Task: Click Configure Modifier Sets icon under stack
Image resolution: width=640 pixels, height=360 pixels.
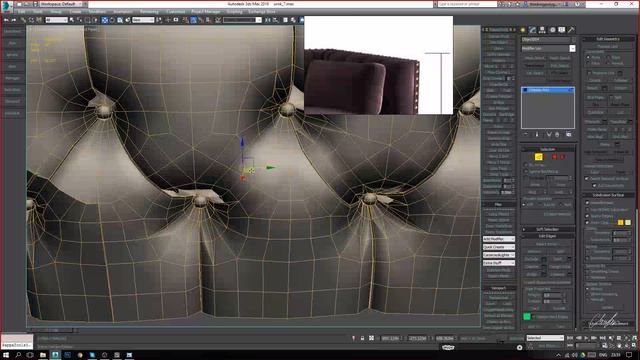Action: (568, 134)
